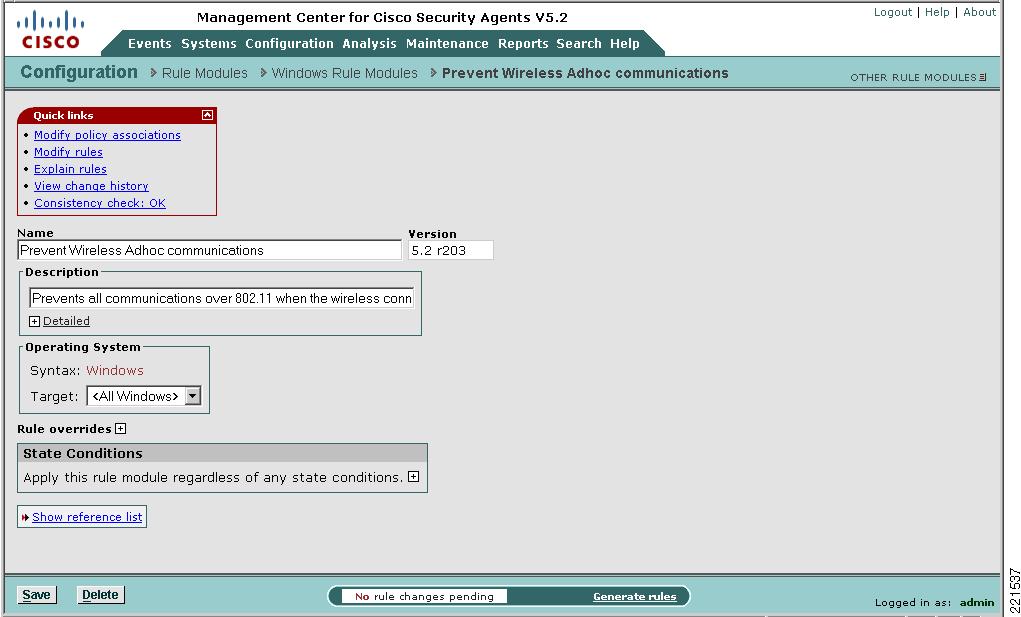Open the Events menu
The height and width of the screenshot is (617, 1021).
coord(150,44)
